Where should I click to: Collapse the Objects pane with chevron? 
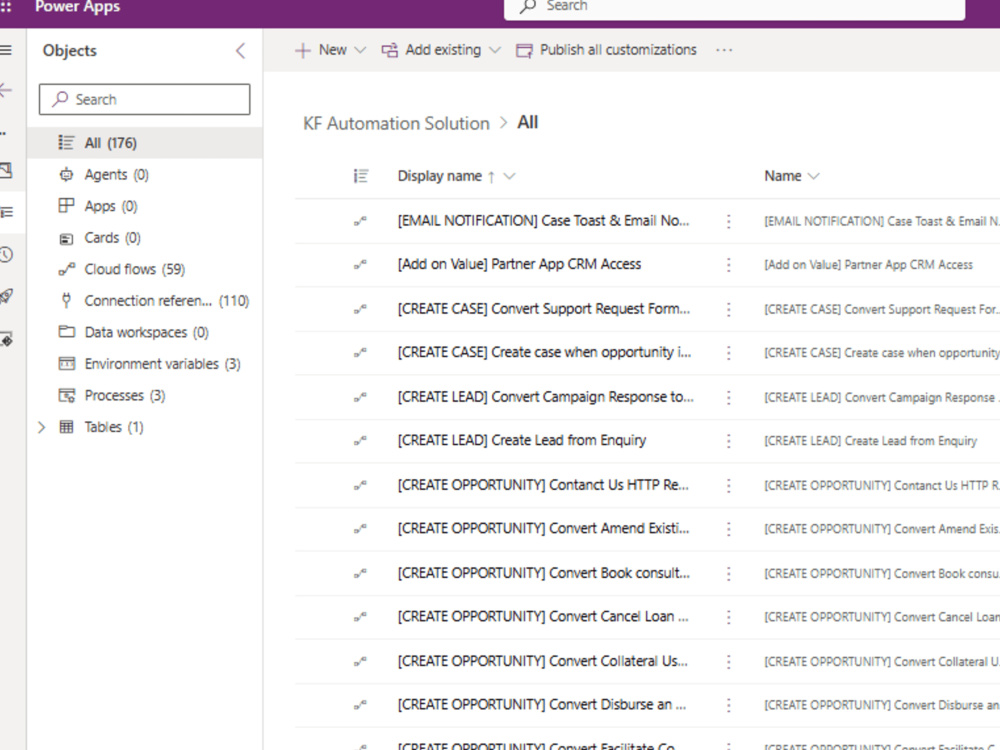240,50
